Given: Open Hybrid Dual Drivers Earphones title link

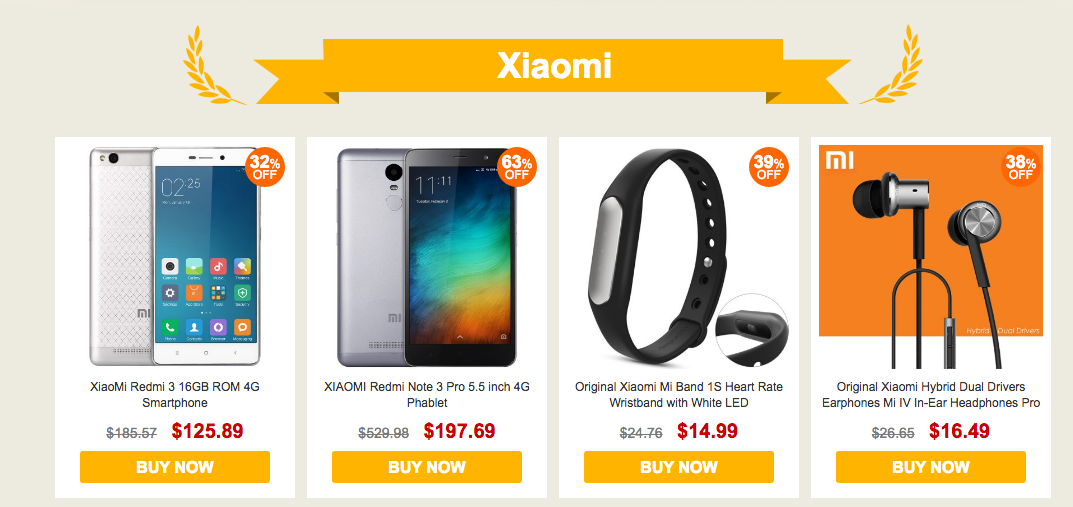Looking at the screenshot, I should pos(931,395).
